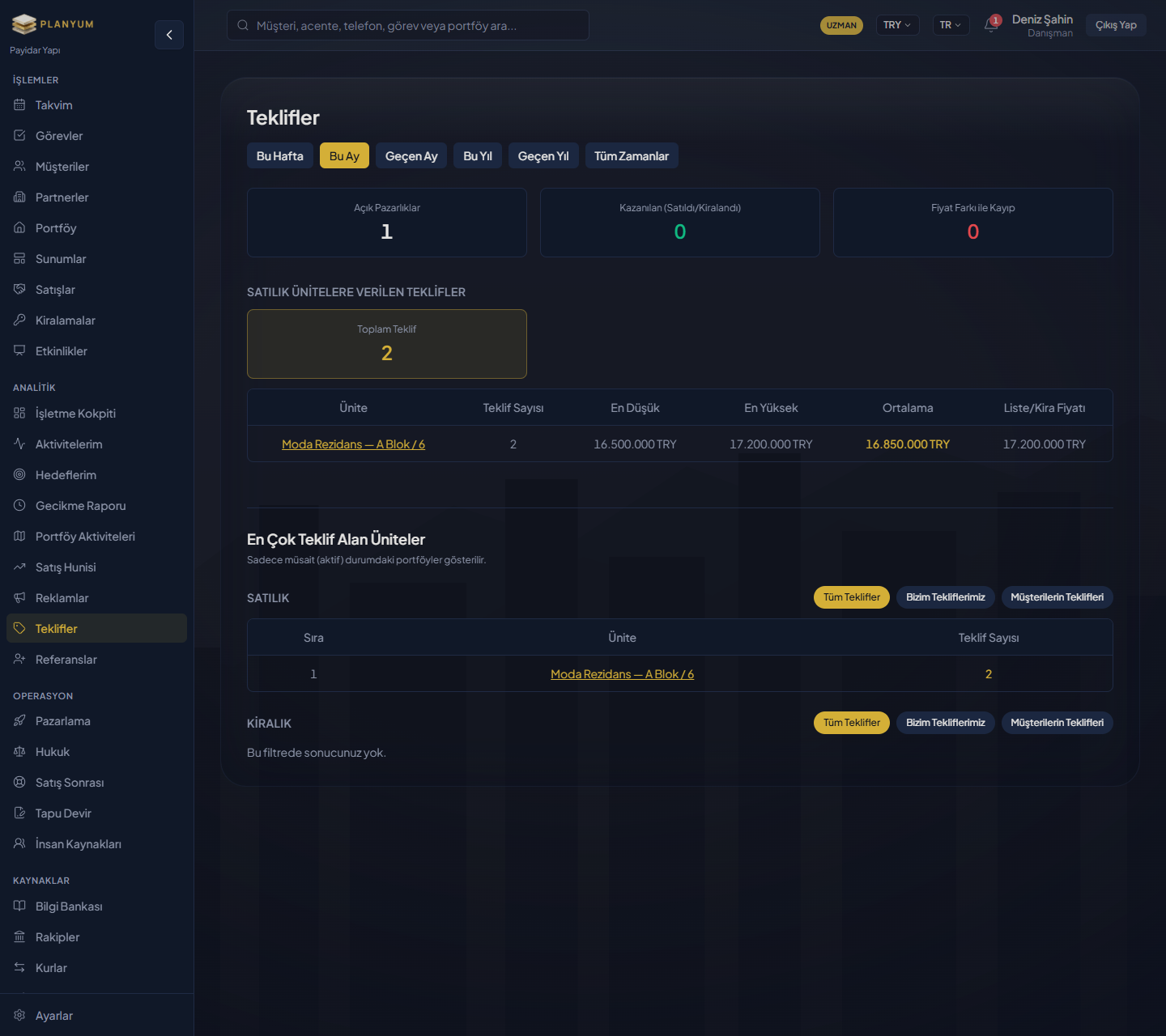Screen dimensions: 1166x1036
Task: Toggle Bizim Tekliflerimiz filter in Satılık section
Action: click(945, 597)
